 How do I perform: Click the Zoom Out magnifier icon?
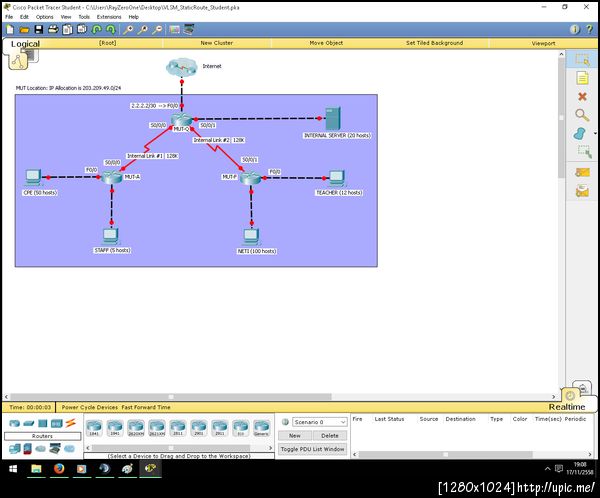[157, 29]
